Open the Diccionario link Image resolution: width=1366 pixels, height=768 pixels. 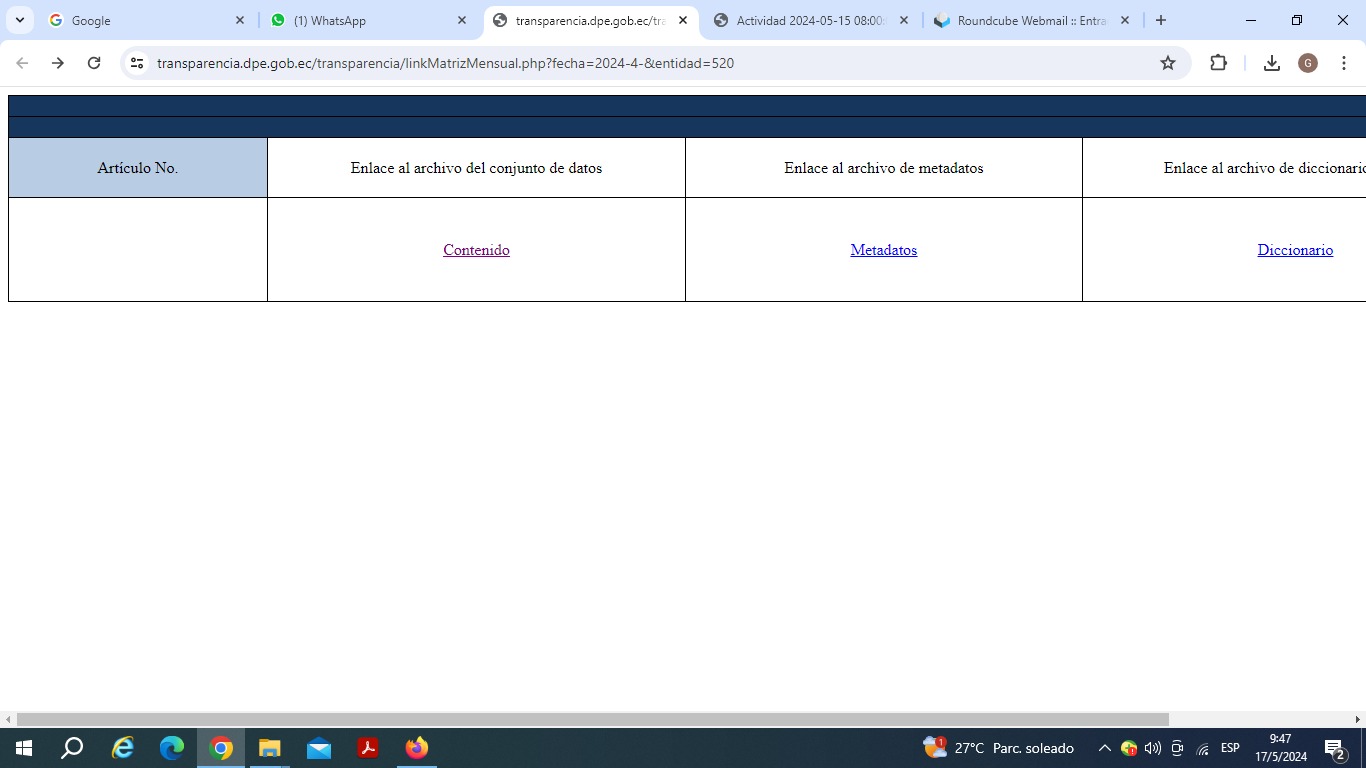(1295, 250)
